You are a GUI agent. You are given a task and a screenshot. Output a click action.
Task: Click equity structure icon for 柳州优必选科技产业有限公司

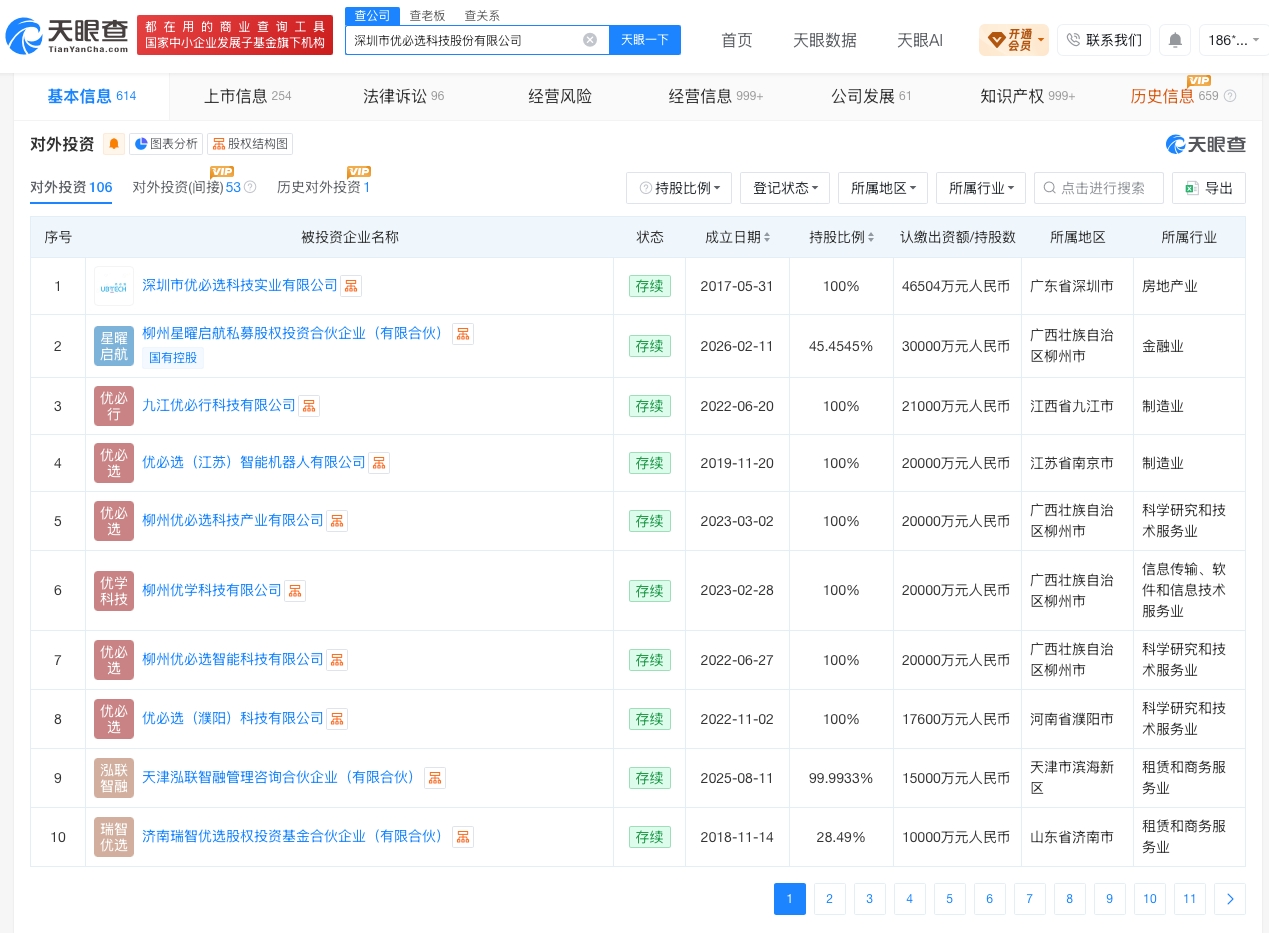[x=337, y=521]
